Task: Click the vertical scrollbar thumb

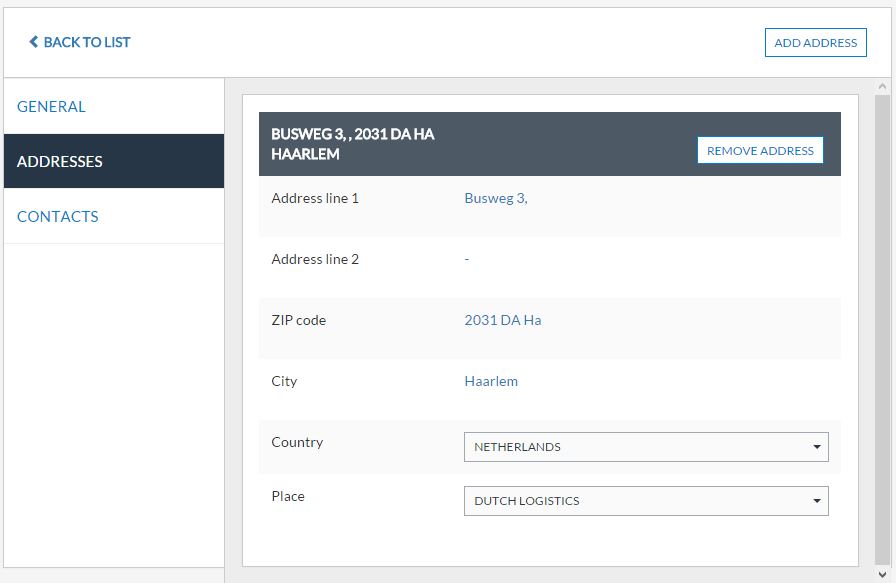Action: [883, 330]
